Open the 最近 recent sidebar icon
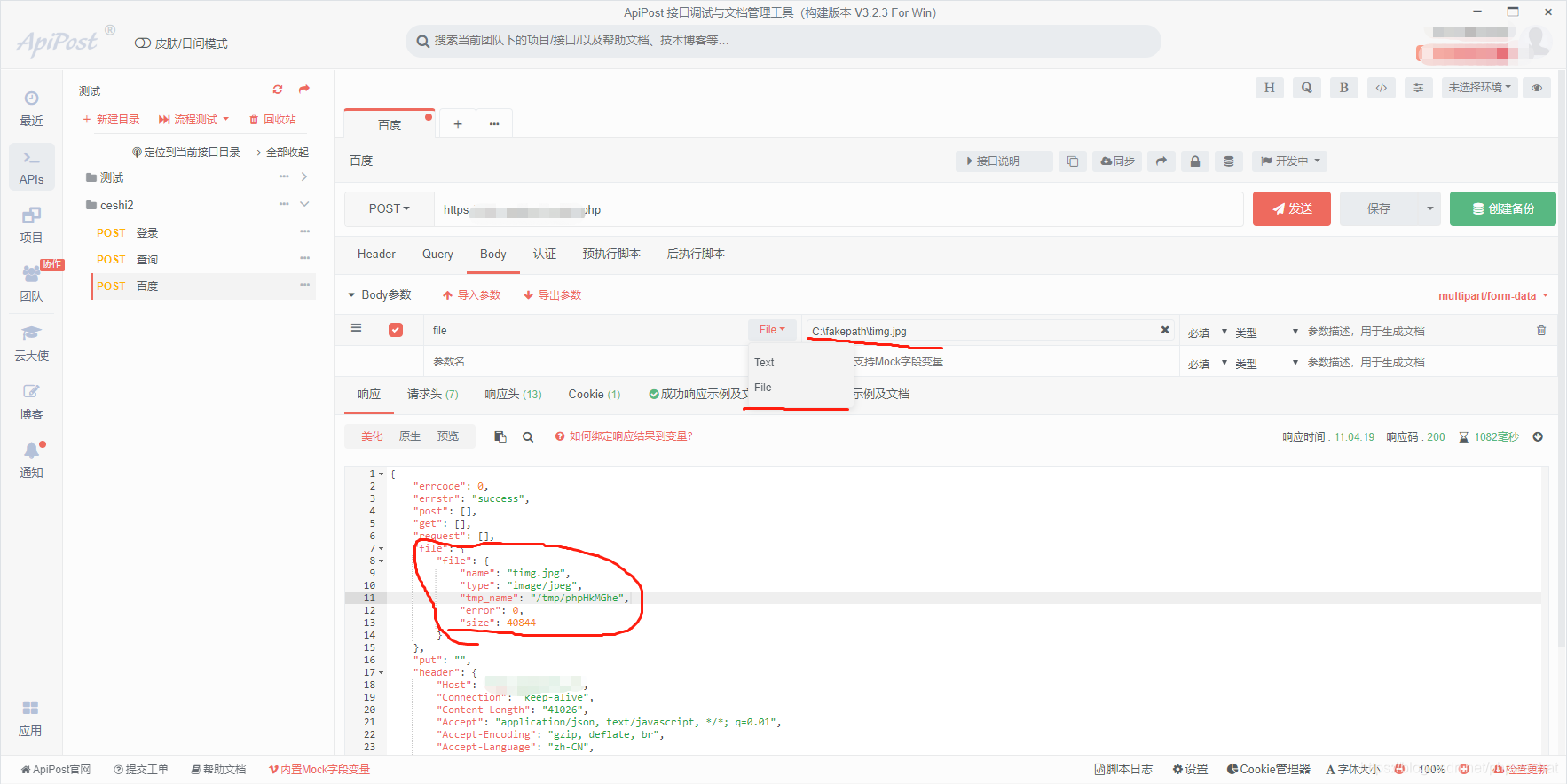The height and width of the screenshot is (784, 1567). [x=31, y=108]
